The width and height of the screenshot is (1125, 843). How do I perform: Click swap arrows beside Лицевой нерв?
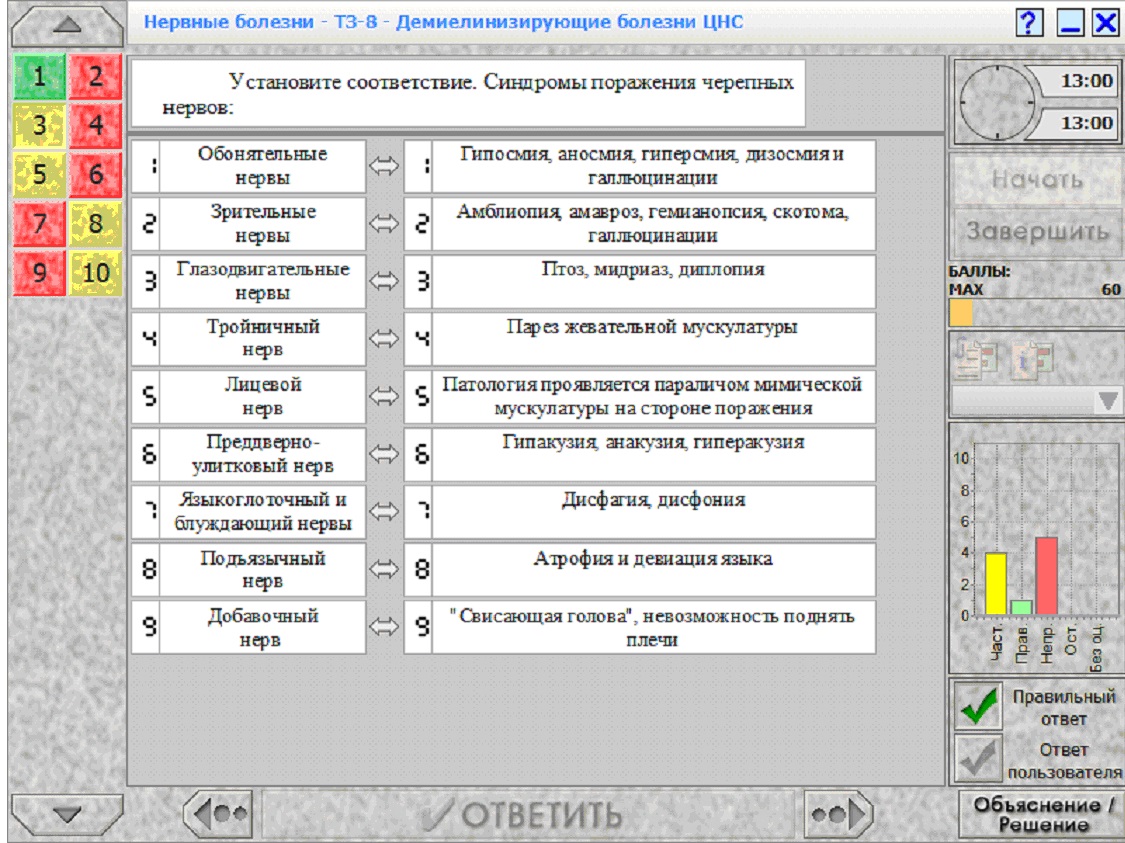(x=384, y=396)
